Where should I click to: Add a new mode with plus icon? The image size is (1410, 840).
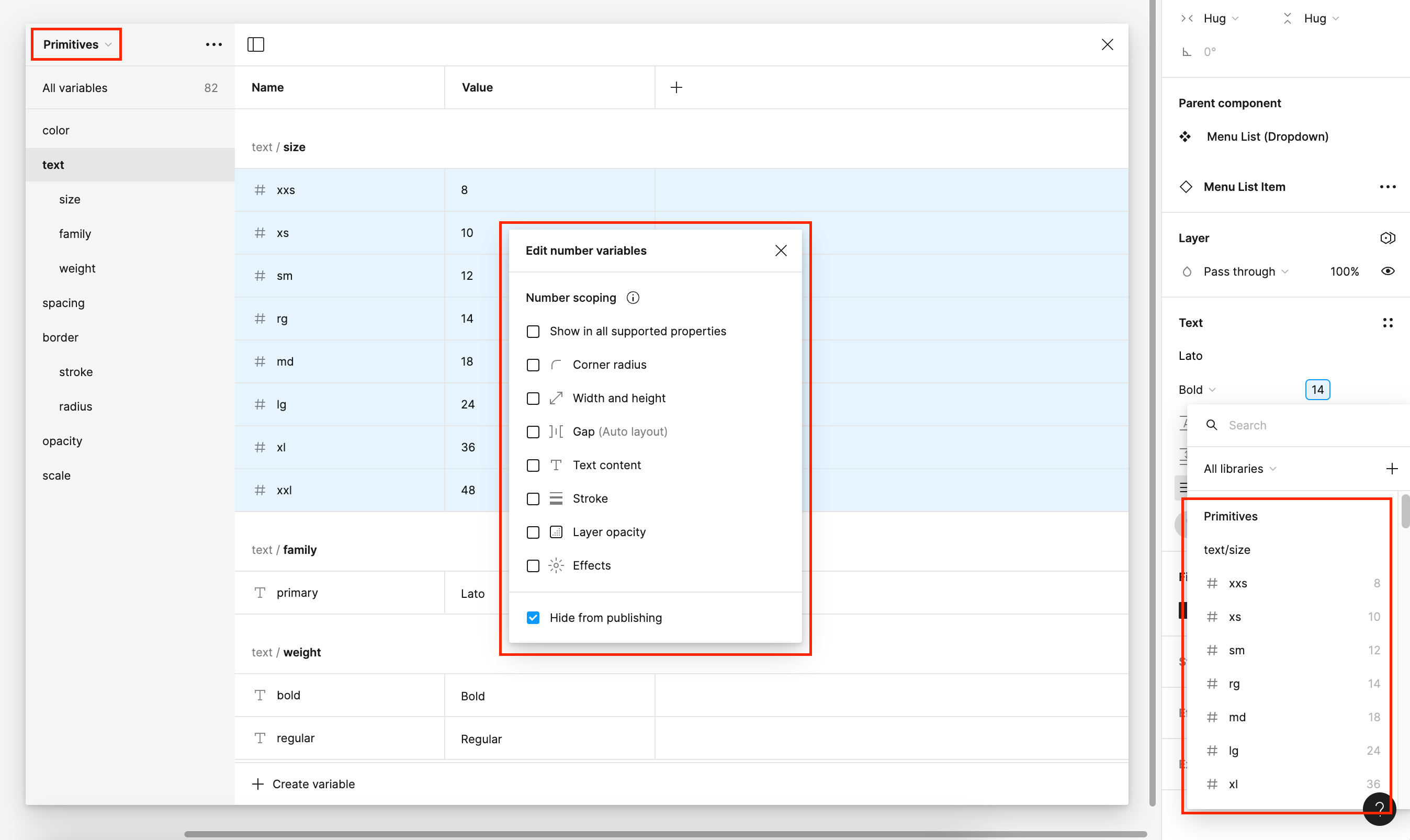[676, 87]
